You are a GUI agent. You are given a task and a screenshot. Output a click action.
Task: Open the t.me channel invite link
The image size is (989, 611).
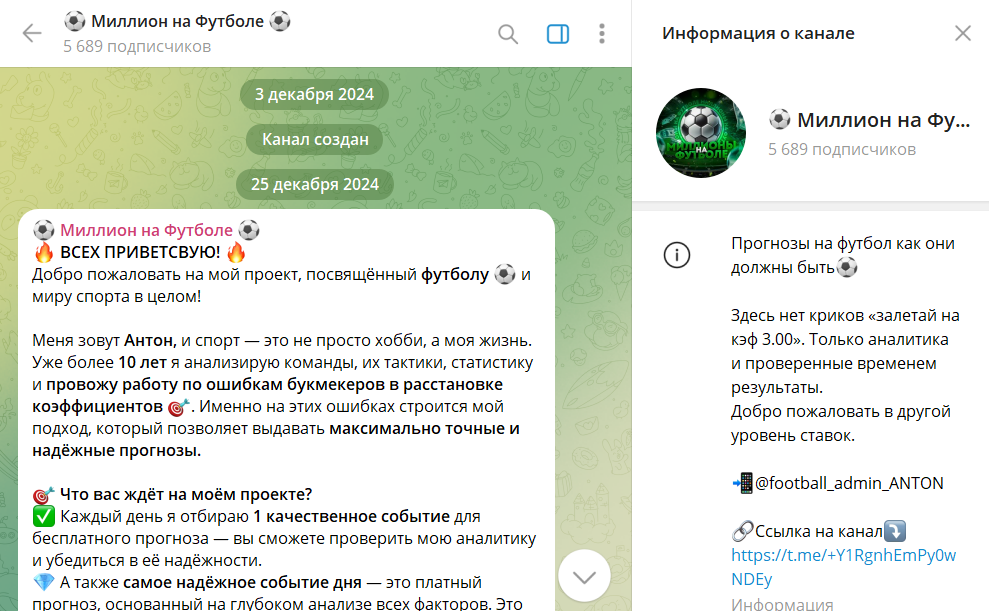pyautogui.click(x=843, y=567)
